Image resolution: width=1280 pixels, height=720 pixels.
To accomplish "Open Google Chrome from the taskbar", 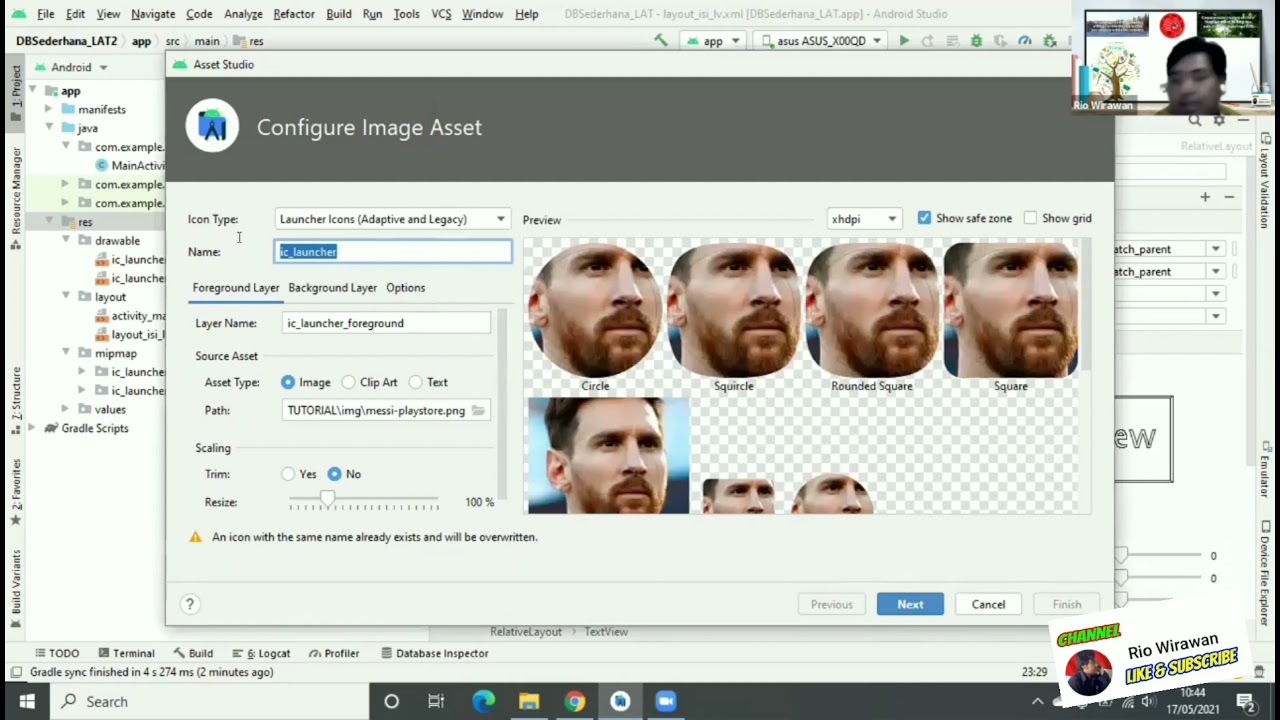I will tap(574, 701).
